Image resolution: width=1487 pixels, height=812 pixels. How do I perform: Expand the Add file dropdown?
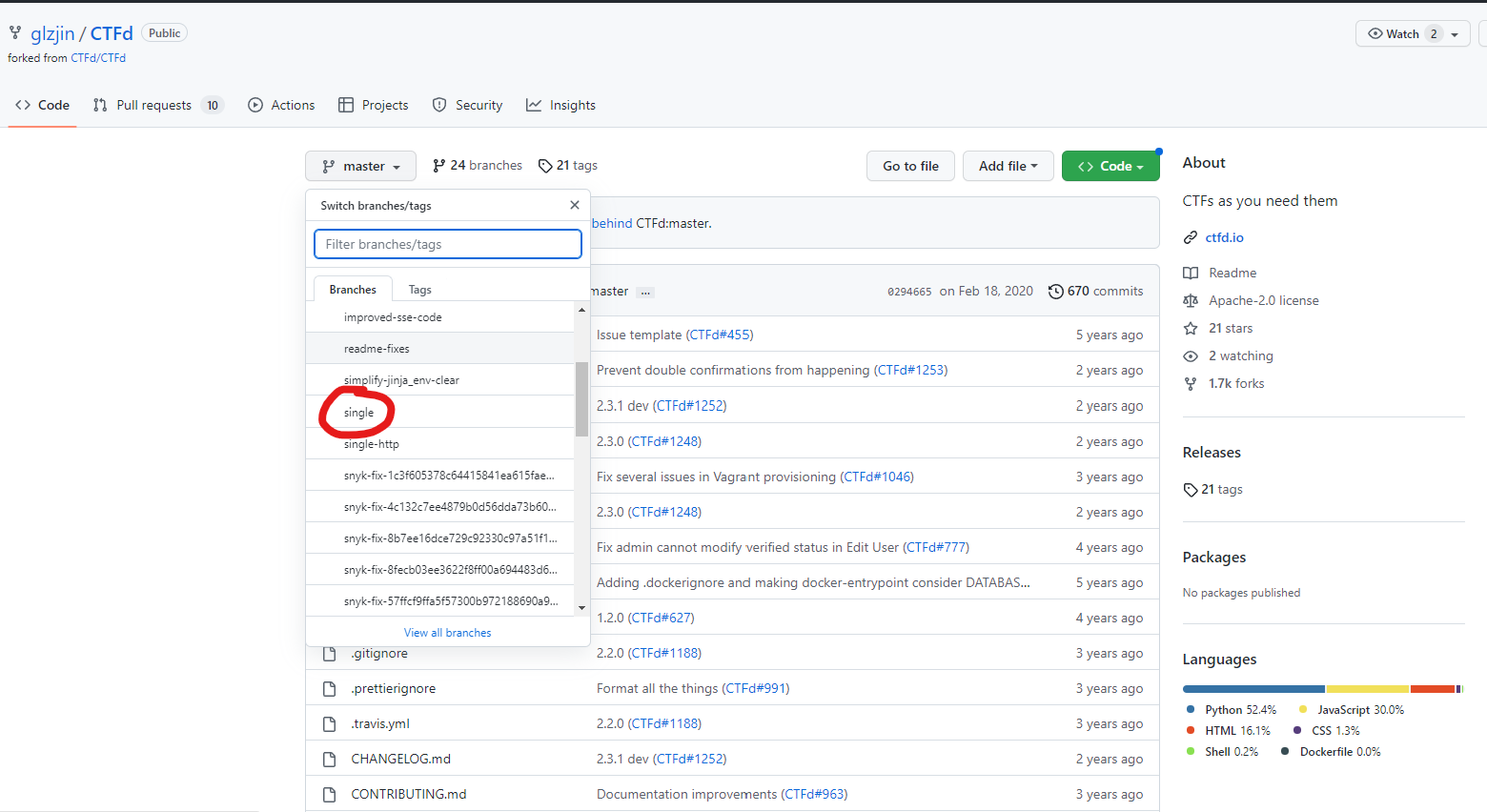pos(1008,166)
